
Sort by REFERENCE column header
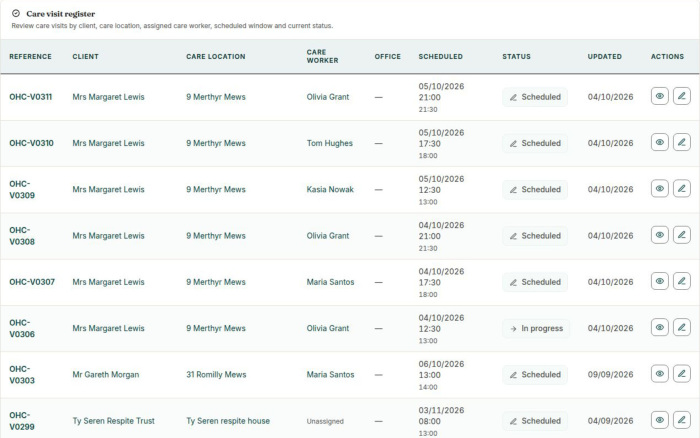click(30, 57)
